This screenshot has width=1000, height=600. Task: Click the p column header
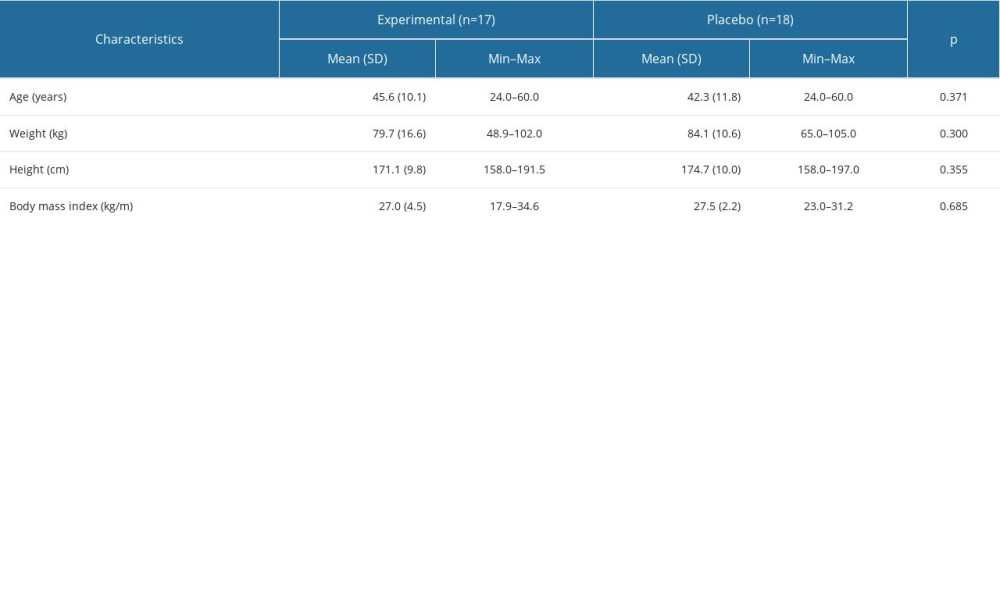(953, 39)
